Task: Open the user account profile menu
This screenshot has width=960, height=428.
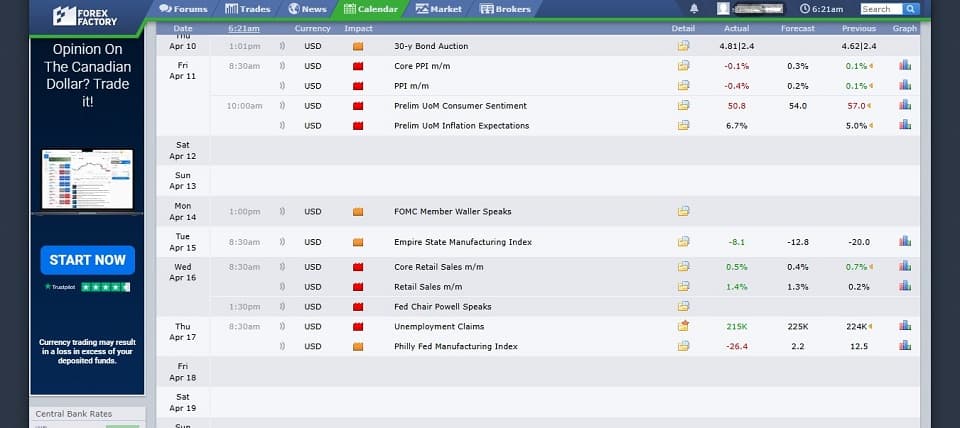Action: click(x=751, y=9)
